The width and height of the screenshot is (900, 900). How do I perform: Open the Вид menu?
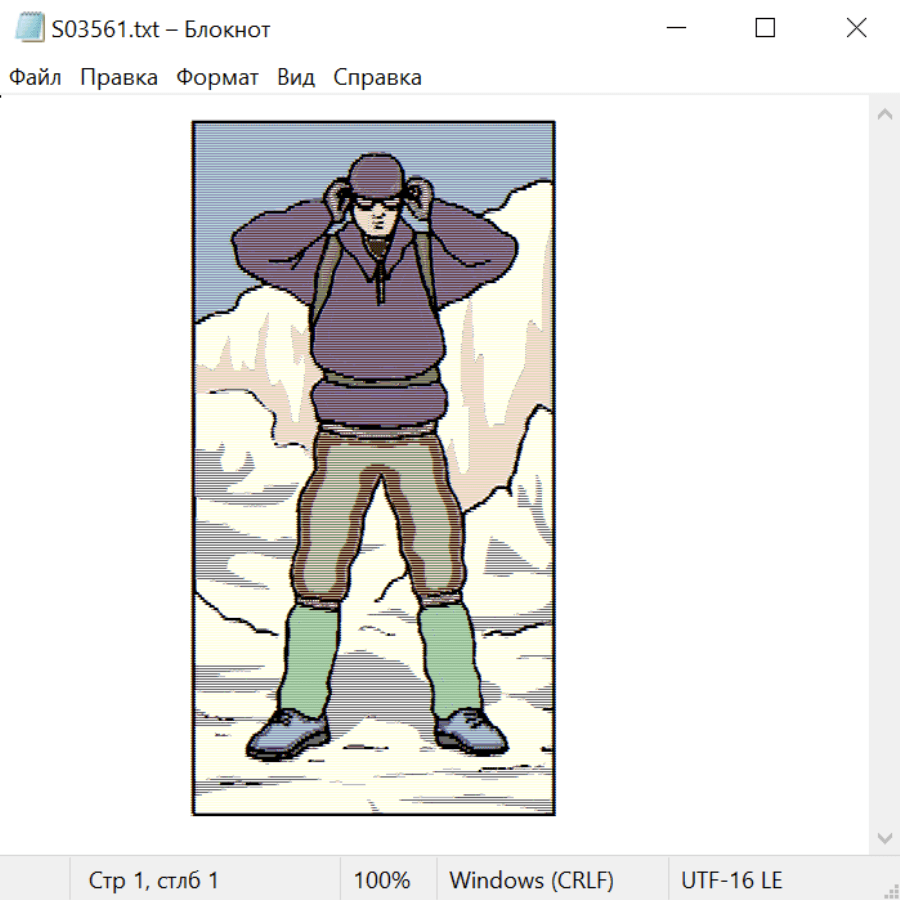pyautogui.click(x=295, y=78)
